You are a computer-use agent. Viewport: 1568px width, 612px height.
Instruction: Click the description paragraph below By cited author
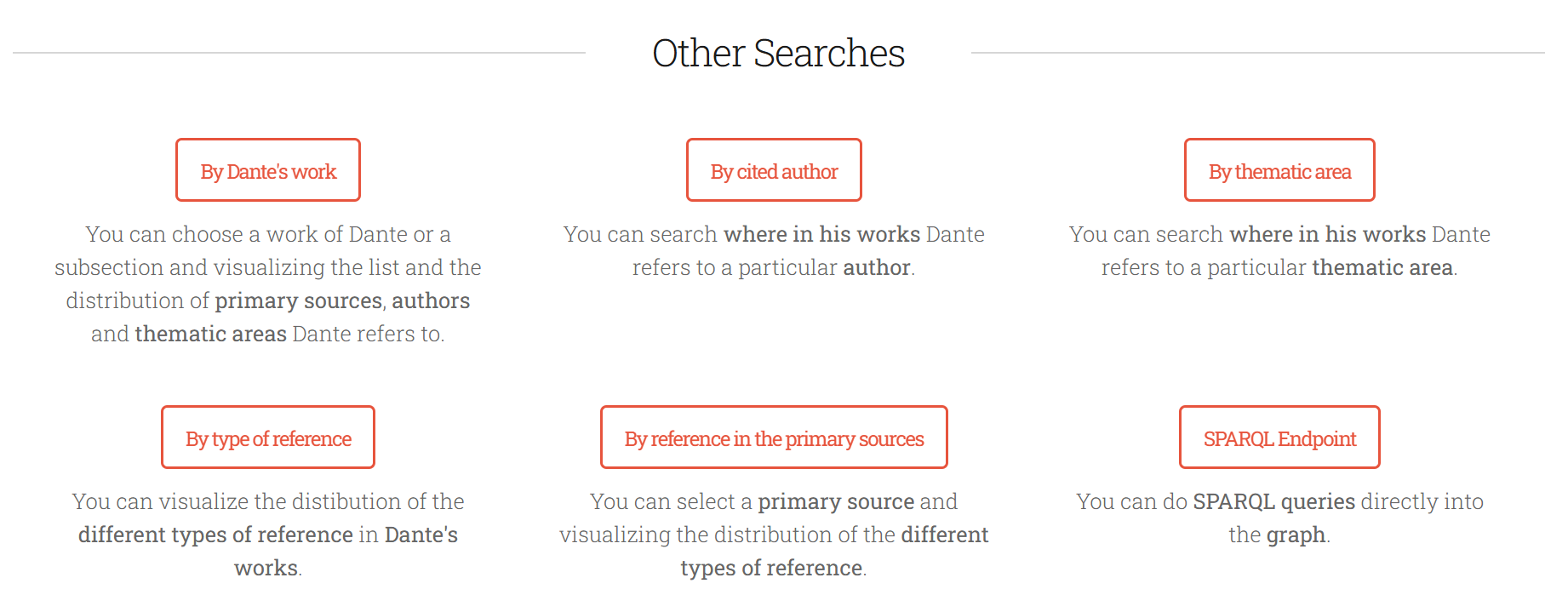click(774, 250)
